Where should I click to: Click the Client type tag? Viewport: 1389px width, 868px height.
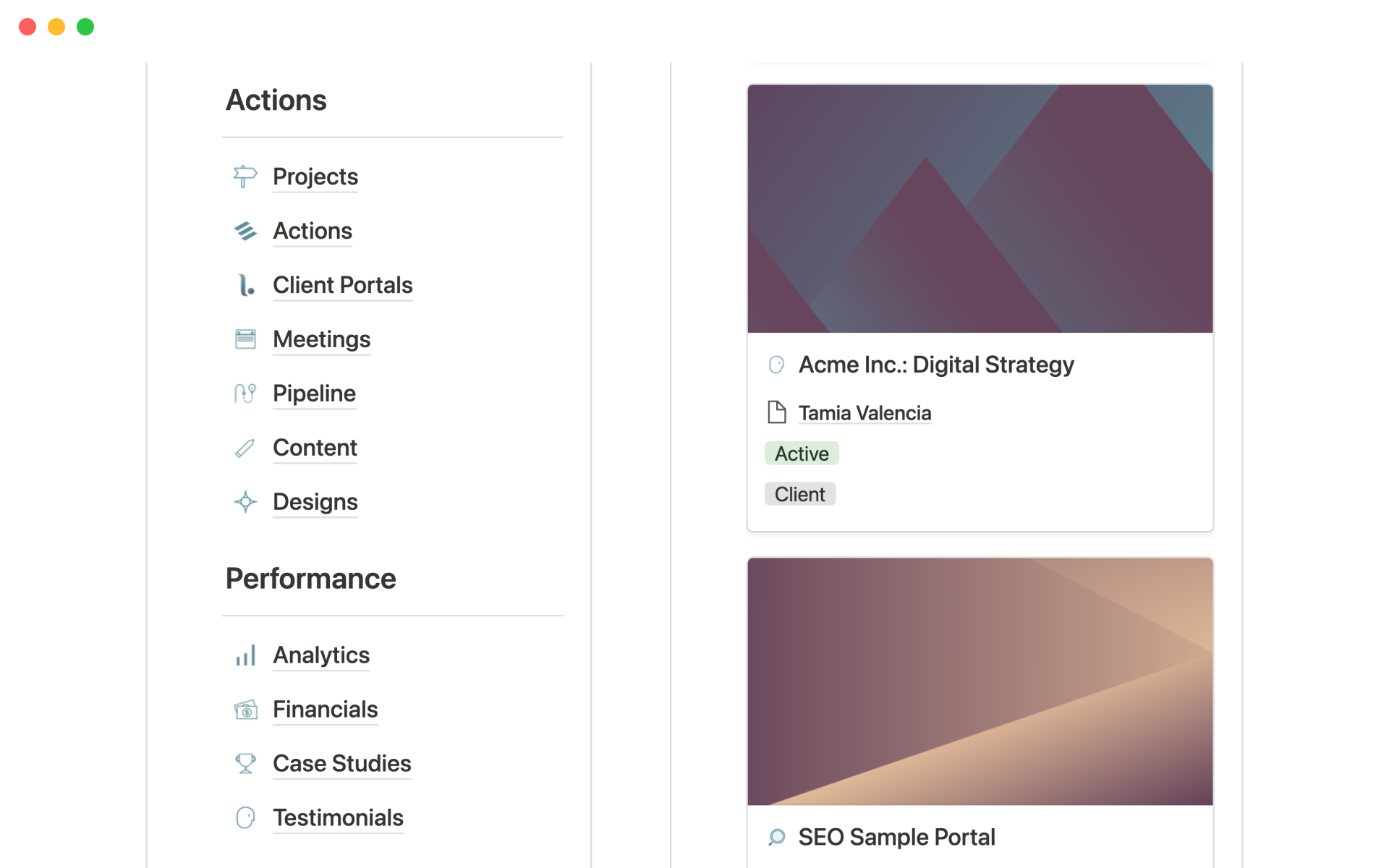[799, 494]
